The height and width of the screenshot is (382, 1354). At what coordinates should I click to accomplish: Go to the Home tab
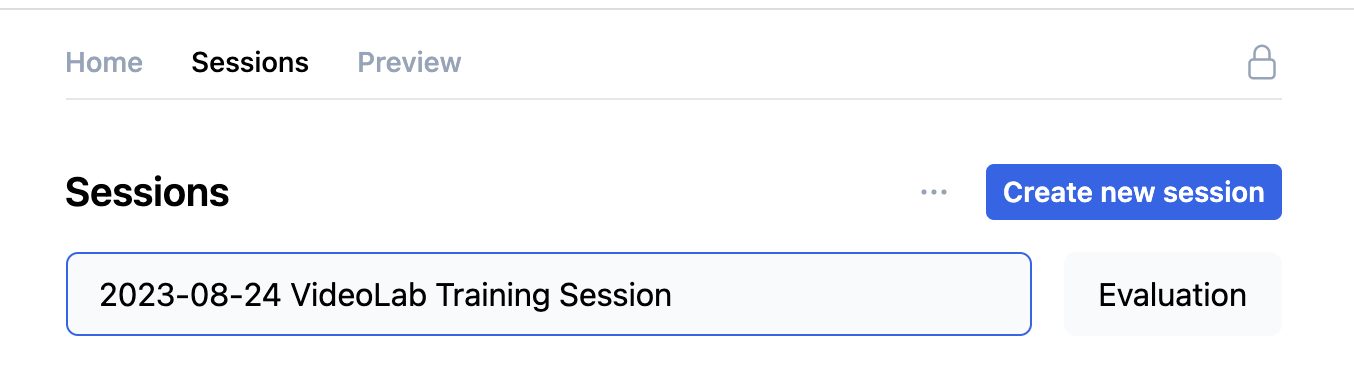coord(104,62)
